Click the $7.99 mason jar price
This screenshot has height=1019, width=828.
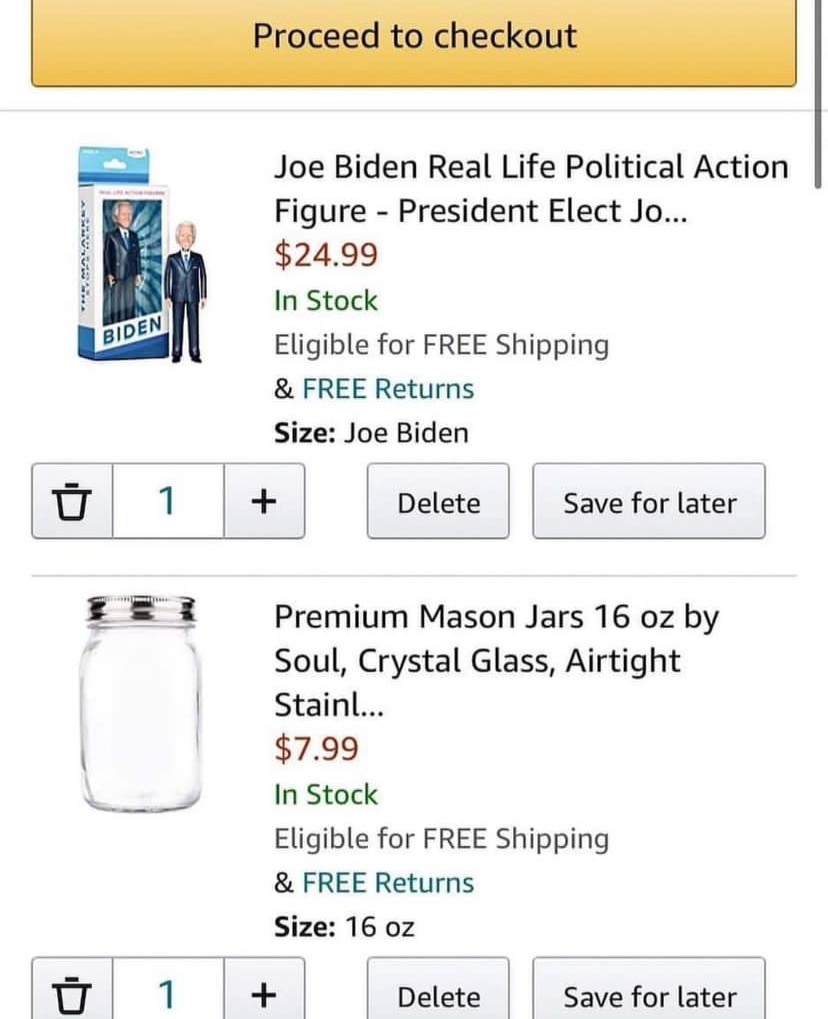pyautogui.click(x=317, y=748)
